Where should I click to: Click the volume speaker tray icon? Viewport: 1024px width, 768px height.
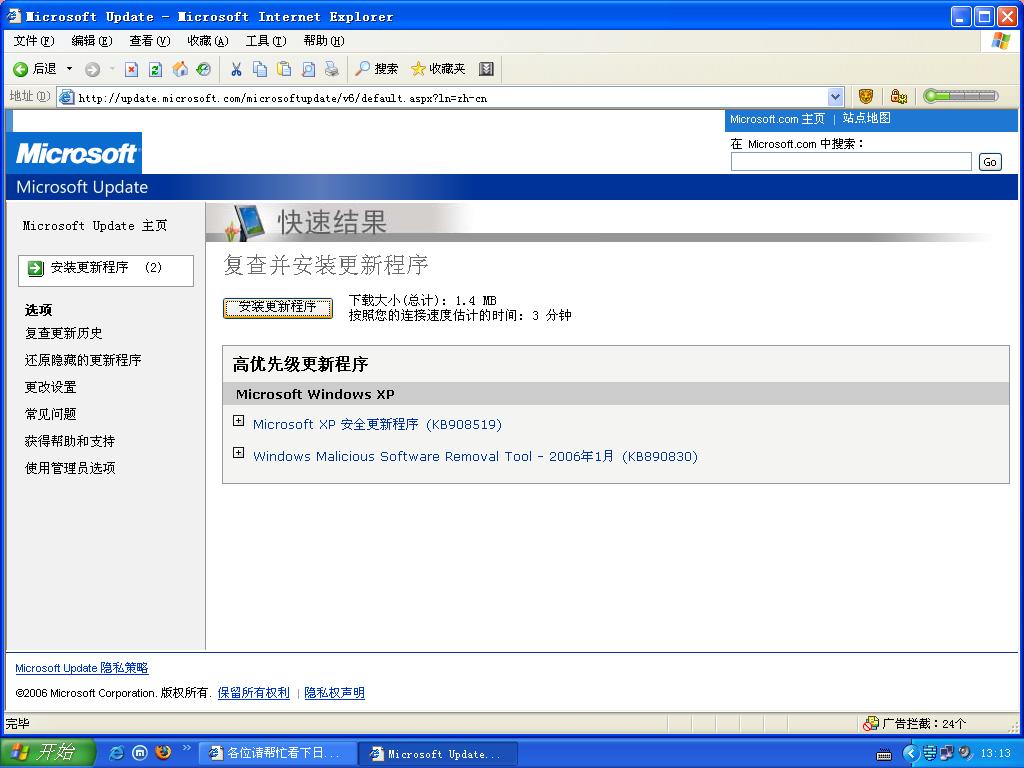coord(965,754)
